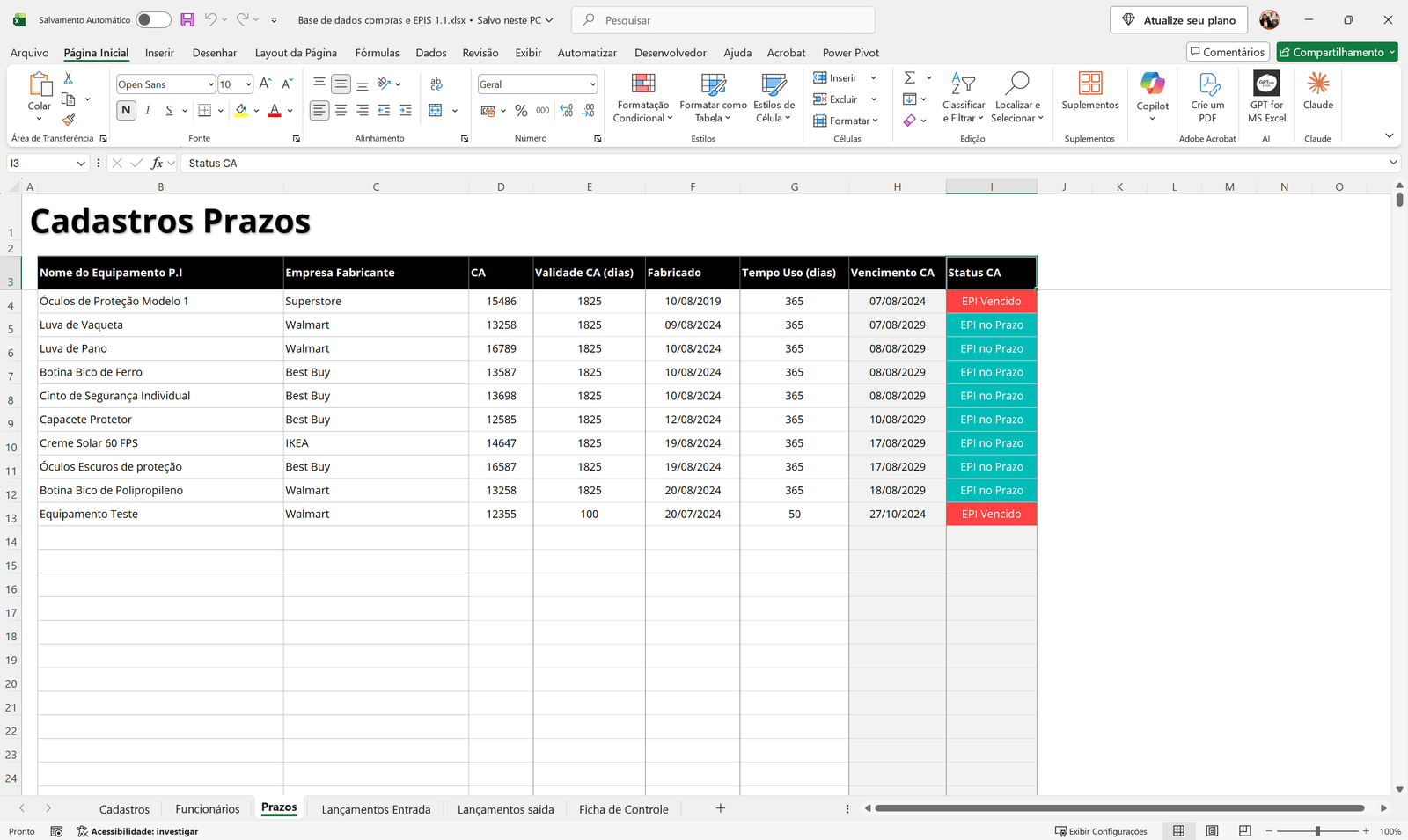The width and height of the screenshot is (1408, 840).
Task: Click the Wrap Text icon
Action: 436,84
